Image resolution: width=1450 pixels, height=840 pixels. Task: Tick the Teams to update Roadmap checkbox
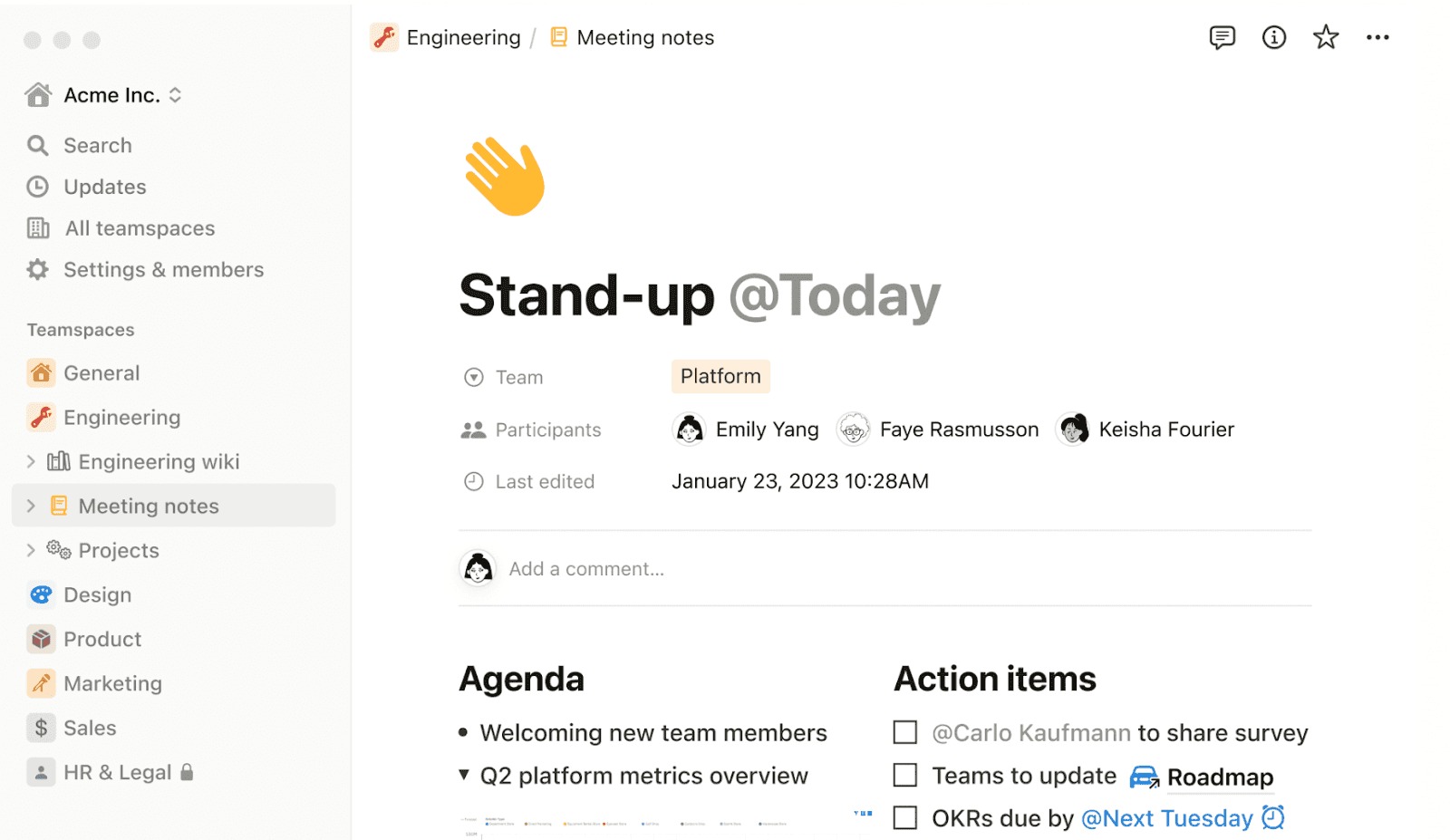905,776
